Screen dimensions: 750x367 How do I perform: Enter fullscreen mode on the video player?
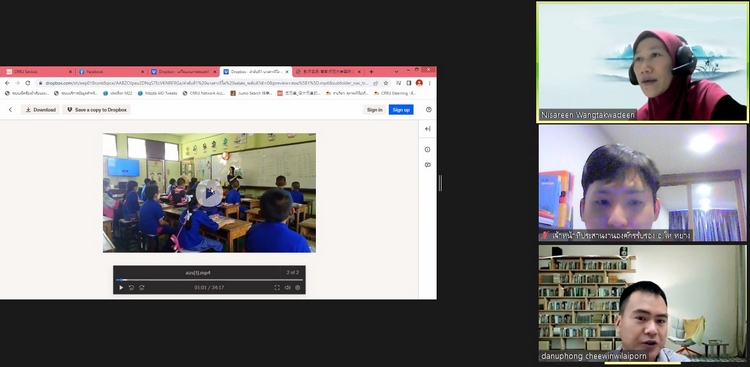[277, 288]
